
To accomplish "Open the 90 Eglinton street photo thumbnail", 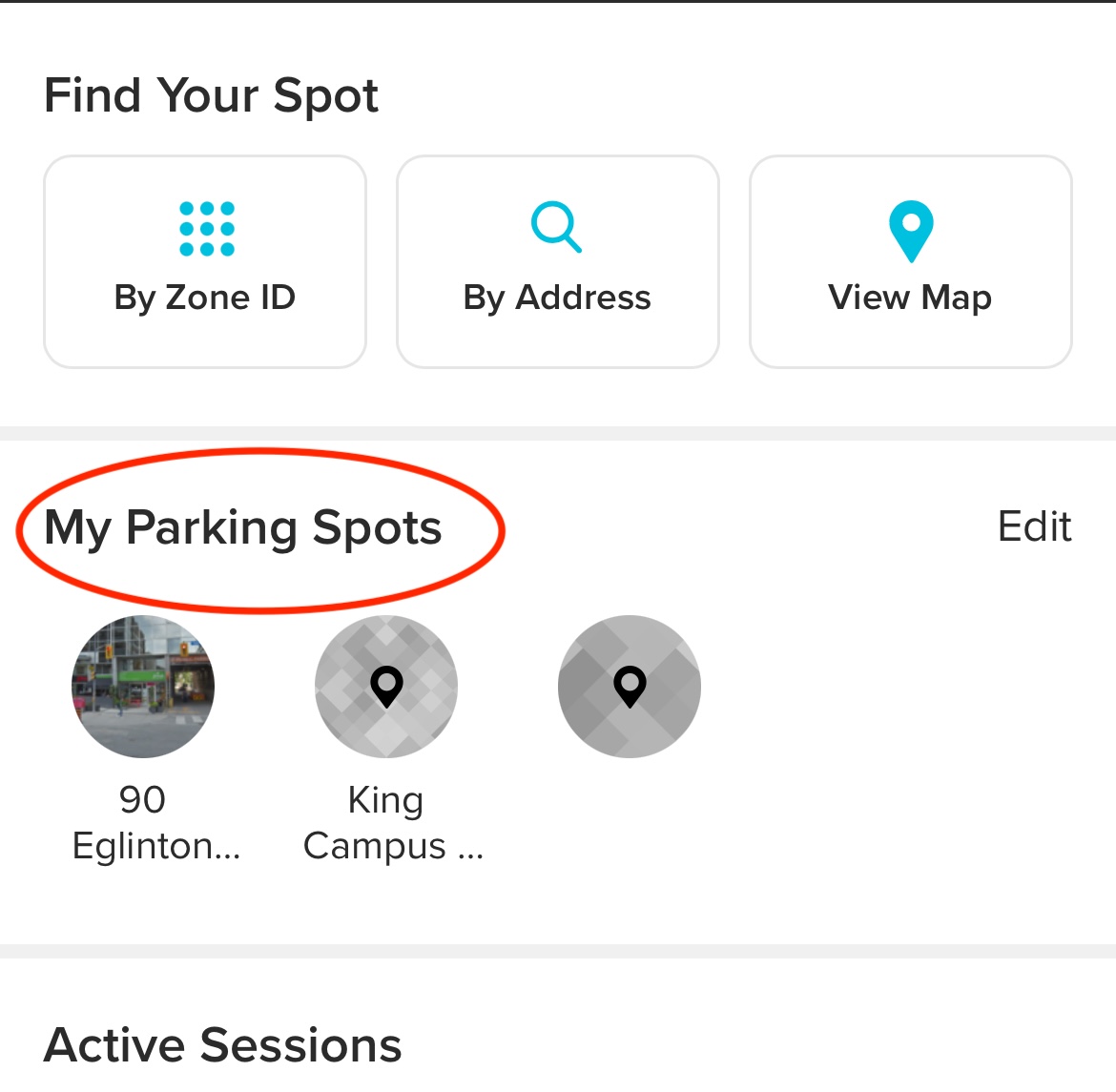I will [143, 687].
